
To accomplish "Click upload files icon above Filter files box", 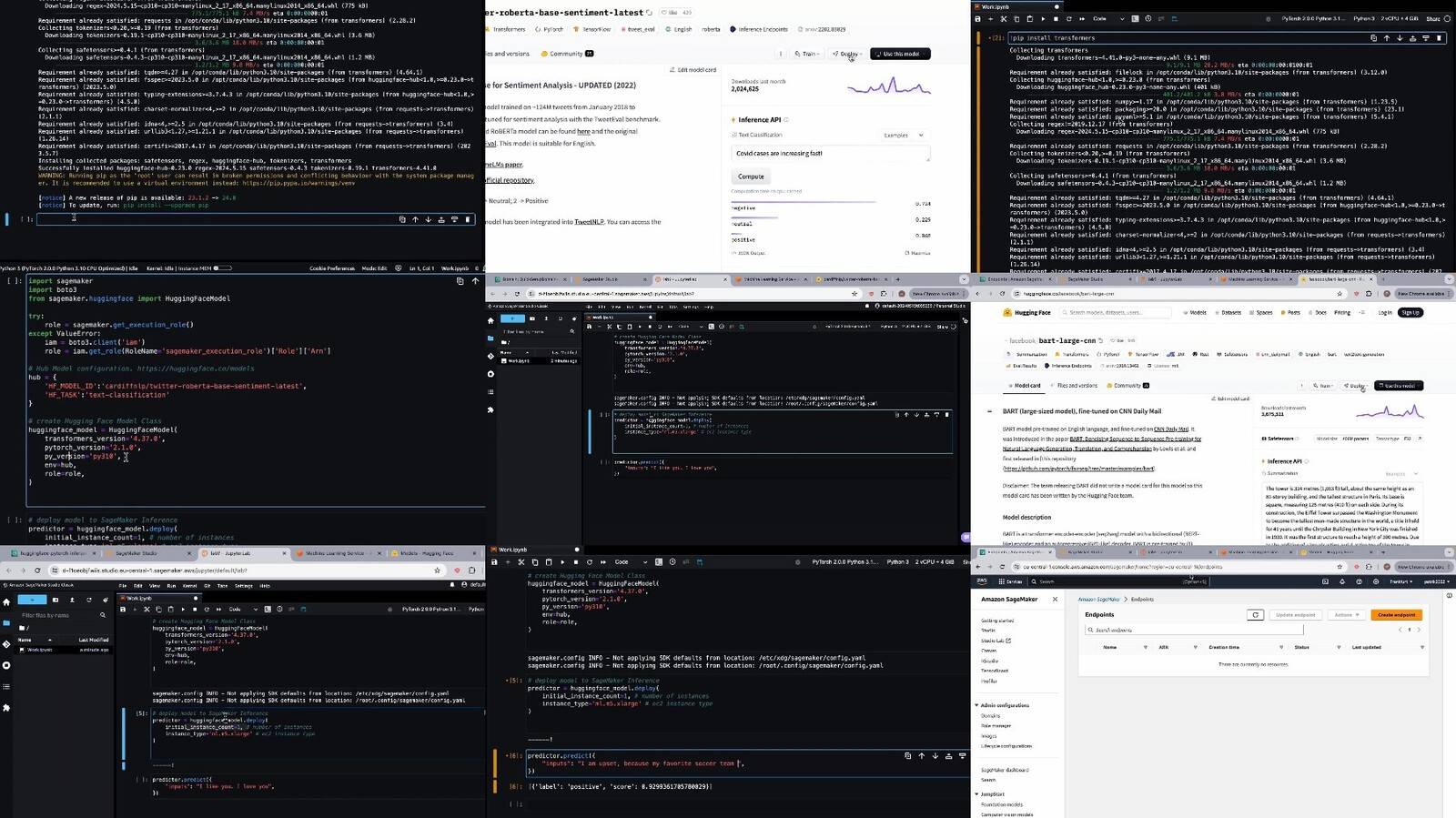I will [72, 600].
